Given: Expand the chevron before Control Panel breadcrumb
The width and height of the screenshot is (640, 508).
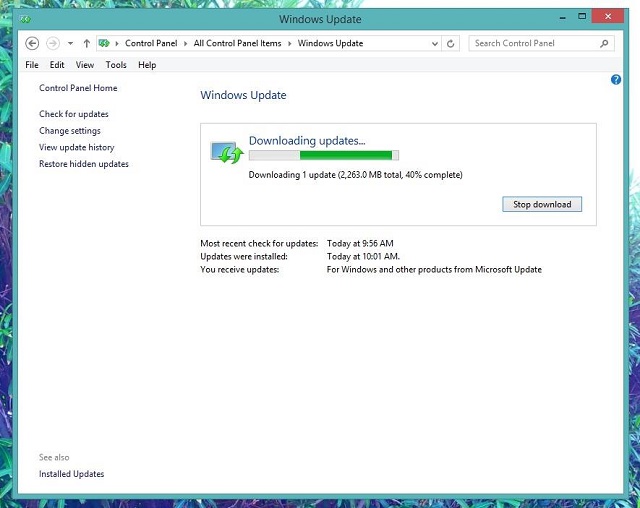Looking at the screenshot, I should (x=117, y=43).
